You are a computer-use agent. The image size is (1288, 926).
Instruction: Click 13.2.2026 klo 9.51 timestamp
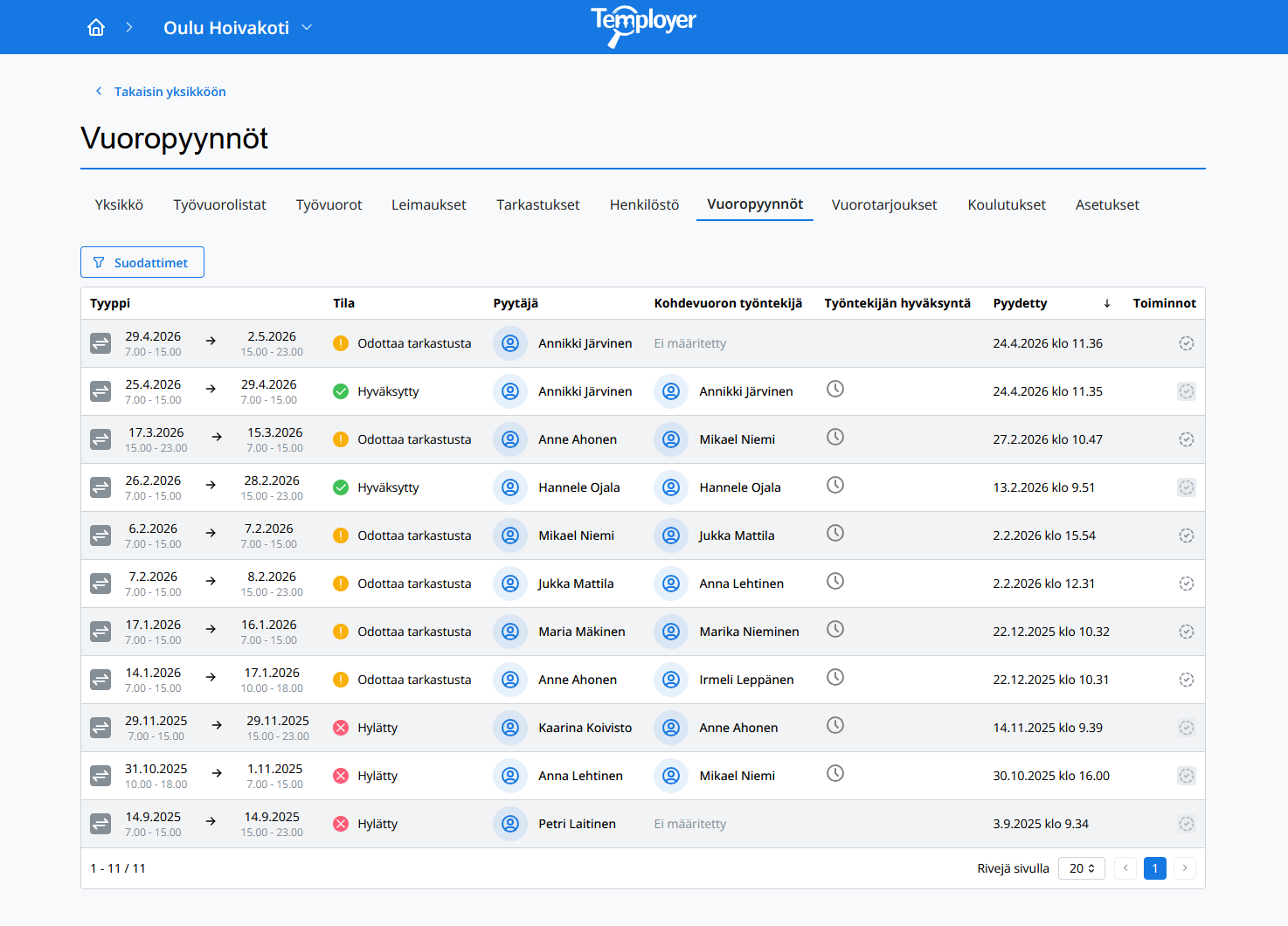(x=1043, y=487)
